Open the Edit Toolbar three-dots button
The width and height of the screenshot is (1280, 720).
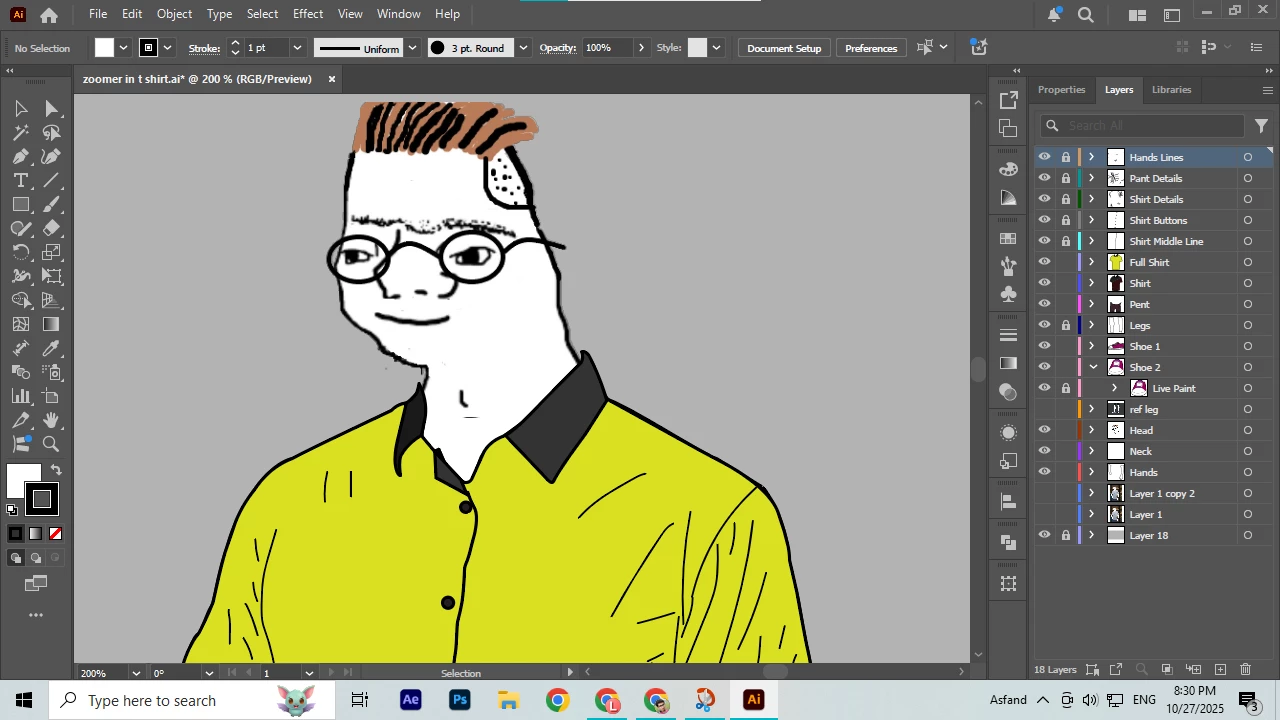click(36, 615)
